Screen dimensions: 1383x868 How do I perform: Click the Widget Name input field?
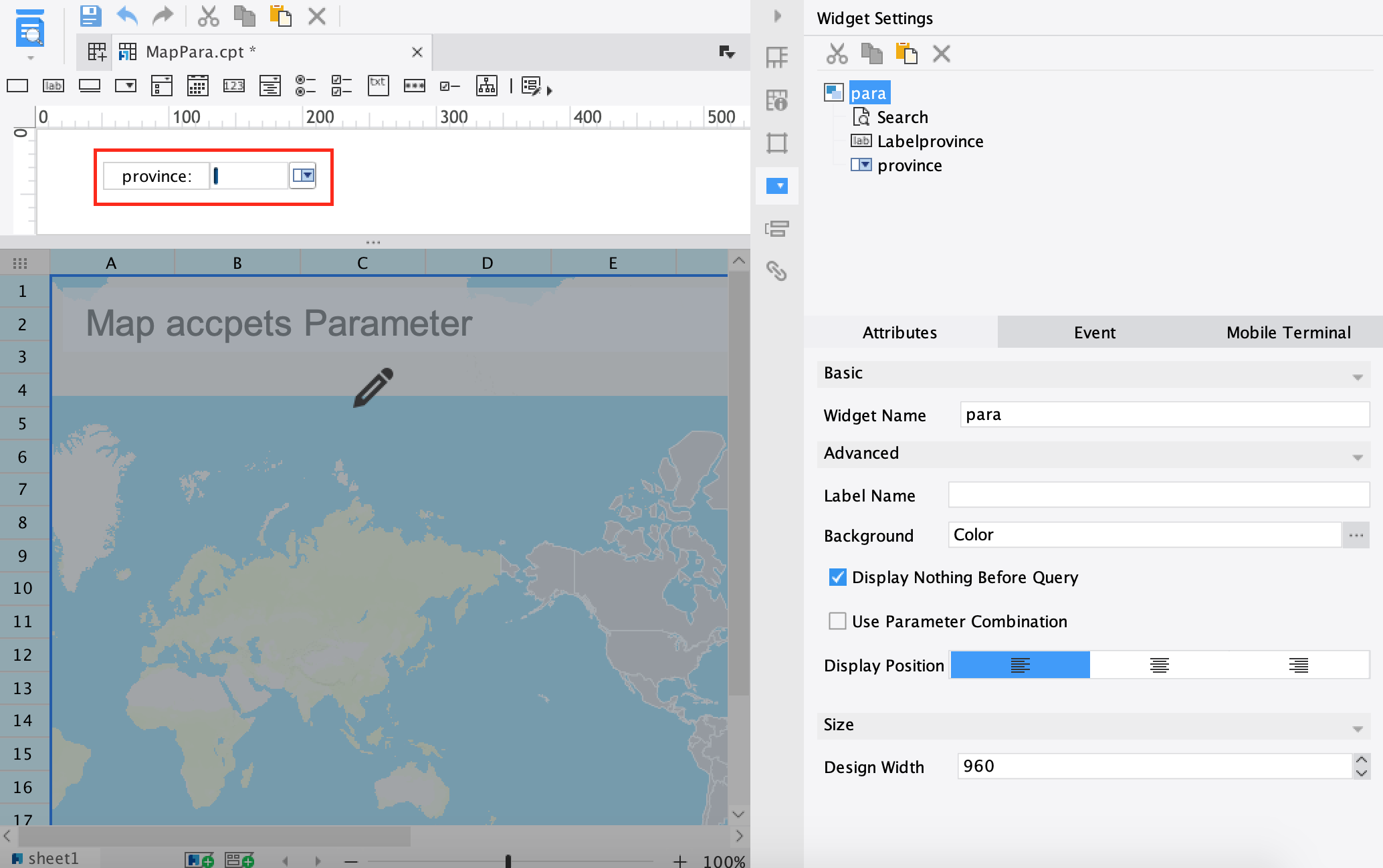(1165, 415)
